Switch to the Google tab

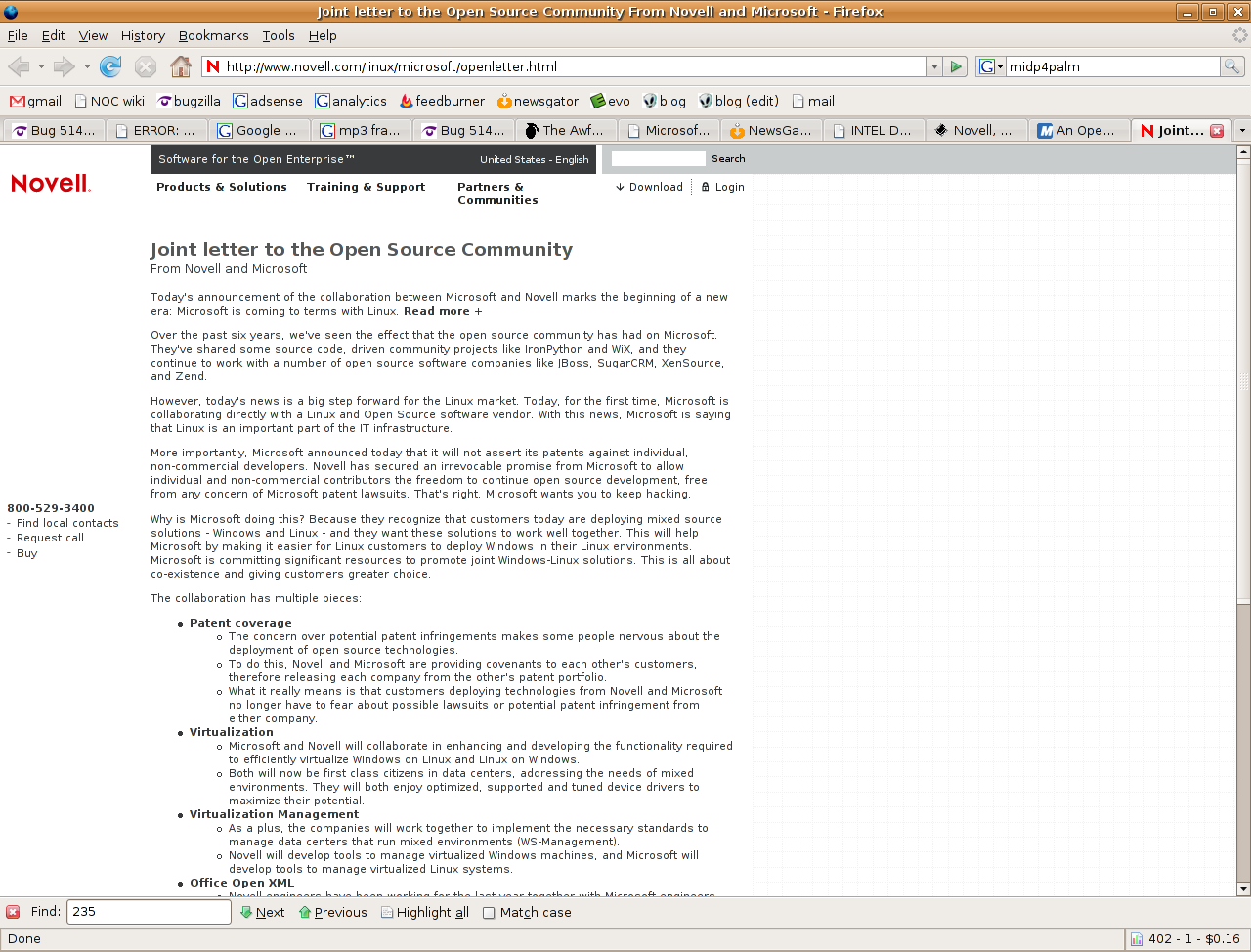click(x=259, y=130)
